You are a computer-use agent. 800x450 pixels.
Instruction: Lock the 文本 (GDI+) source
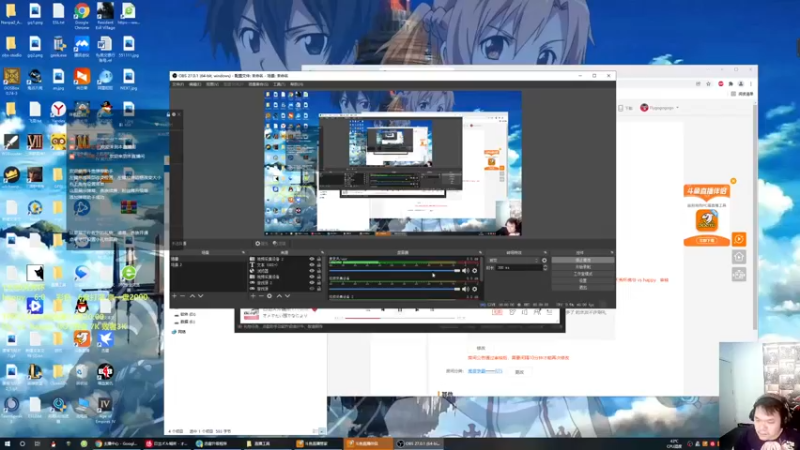pyautogui.click(x=319, y=265)
